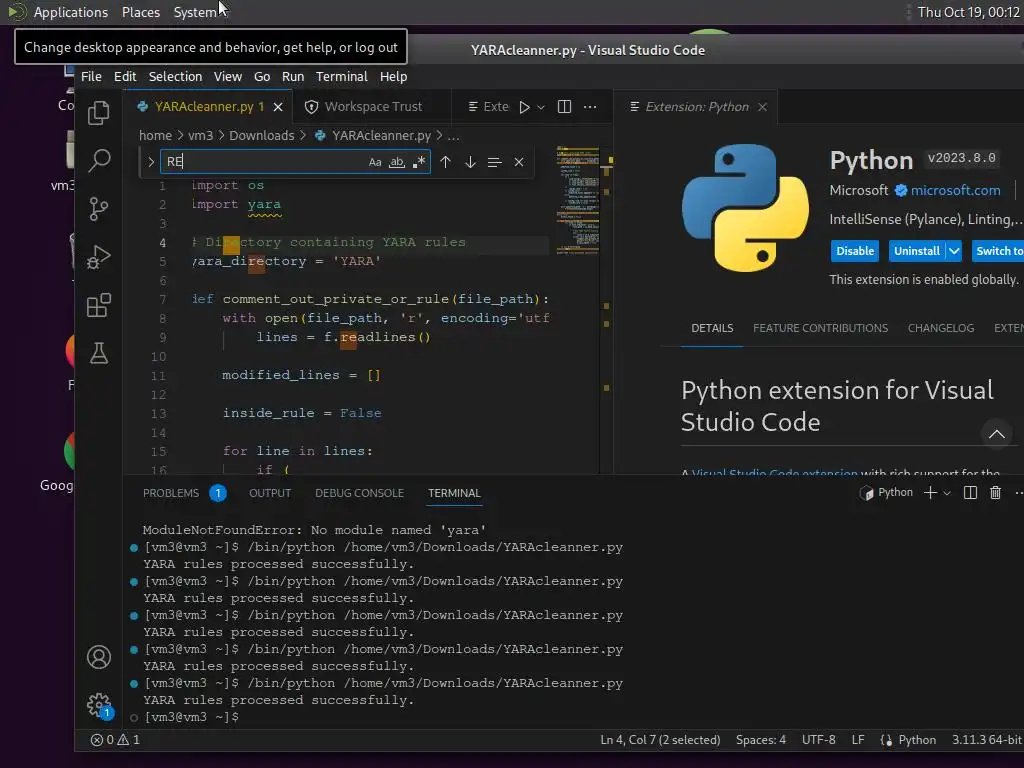Screen dimensions: 1024x768
Task: Click the Uninstall button
Action: coord(917,251)
